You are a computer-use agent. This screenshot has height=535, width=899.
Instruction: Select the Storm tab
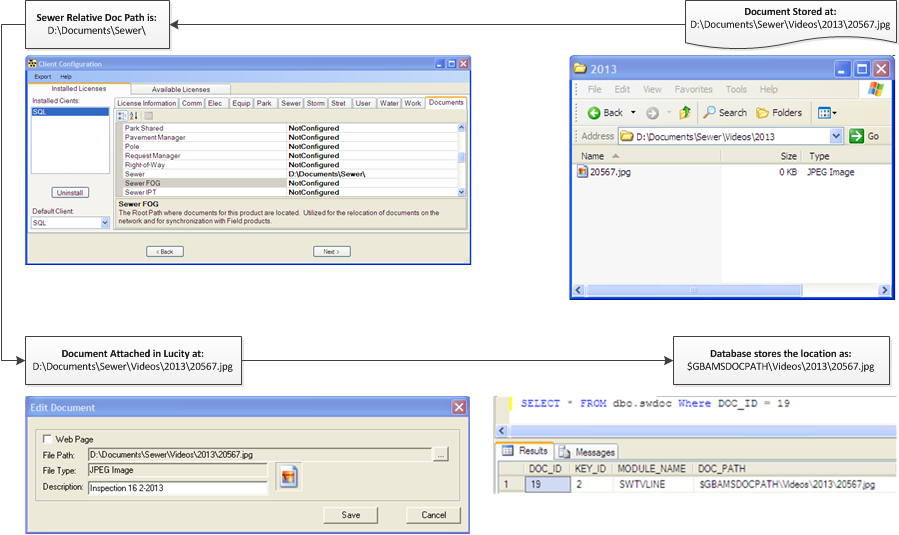coord(315,103)
